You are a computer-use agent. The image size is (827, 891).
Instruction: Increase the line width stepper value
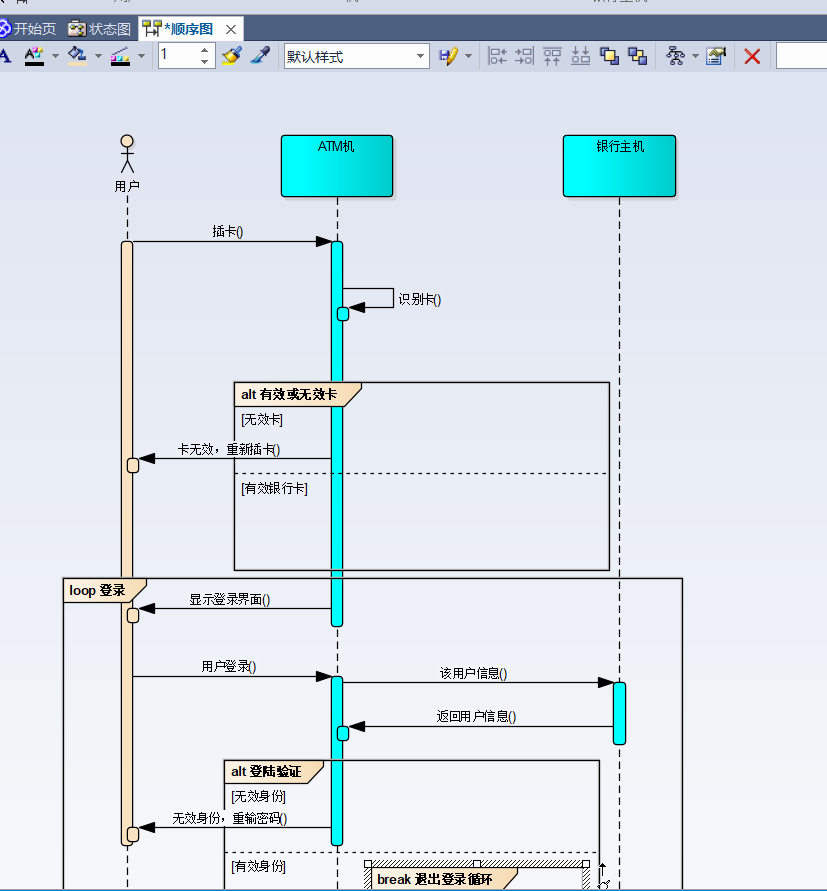click(x=205, y=51)
